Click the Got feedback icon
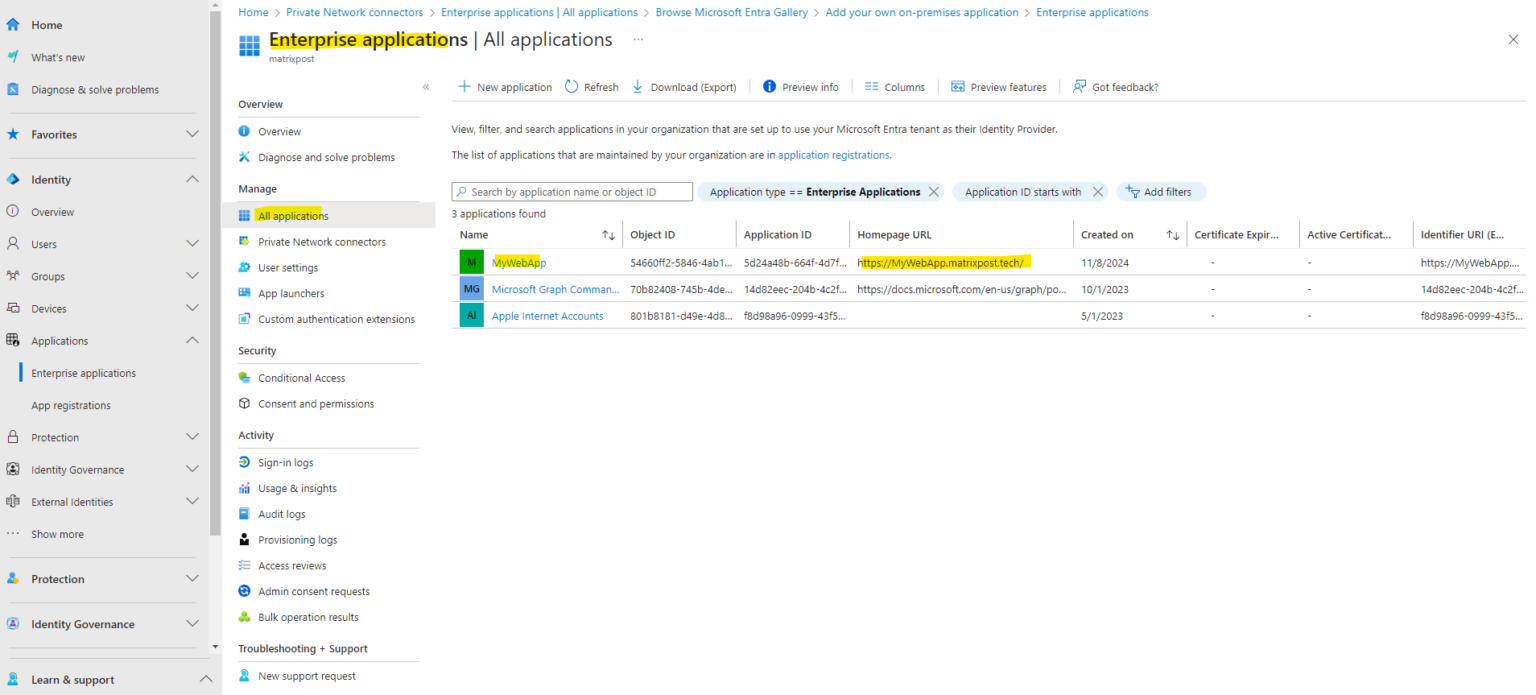Screen dimensions: 1536x695 point(1081,86)
